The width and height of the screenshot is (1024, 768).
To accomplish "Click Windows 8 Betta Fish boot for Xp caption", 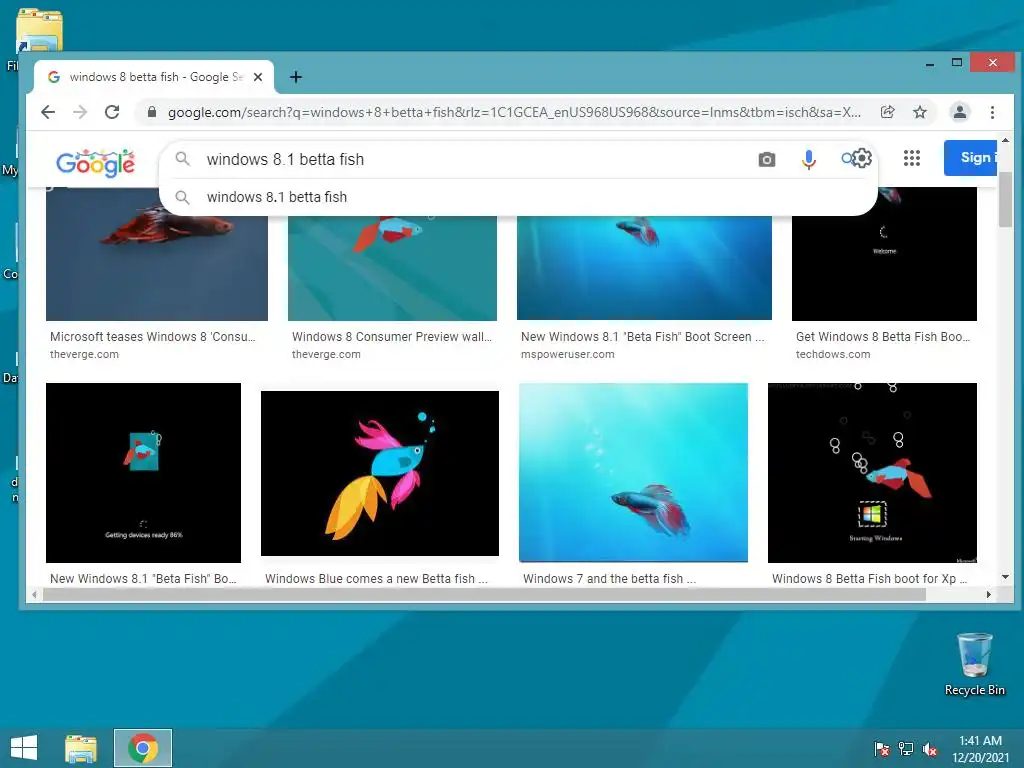I will point(869,579).
